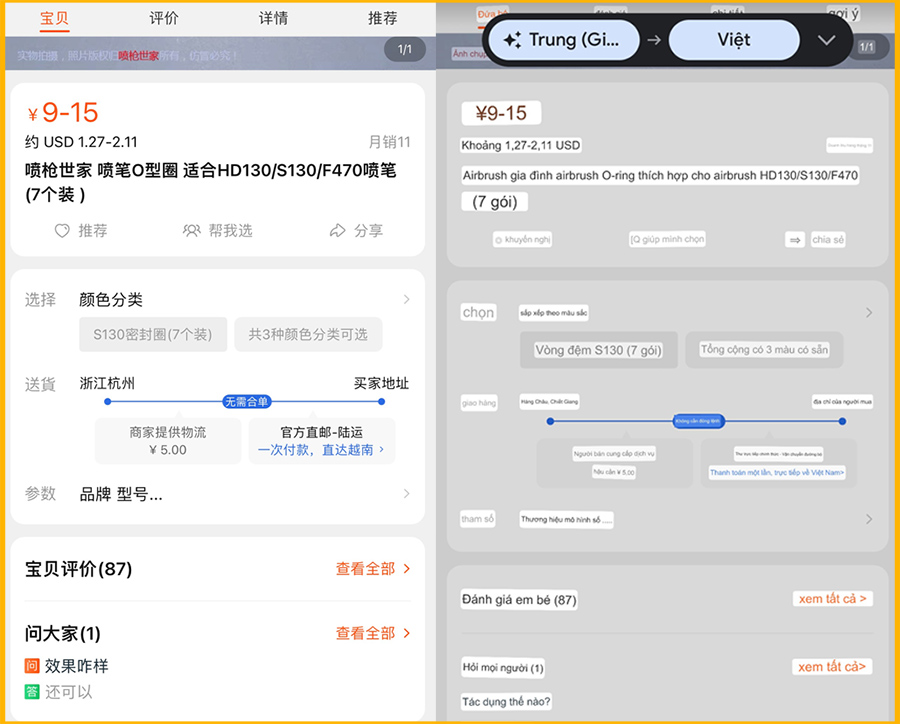Expand the 颜色分类 selection row
This screenshot has height=724, width=900.
(406, 299)
